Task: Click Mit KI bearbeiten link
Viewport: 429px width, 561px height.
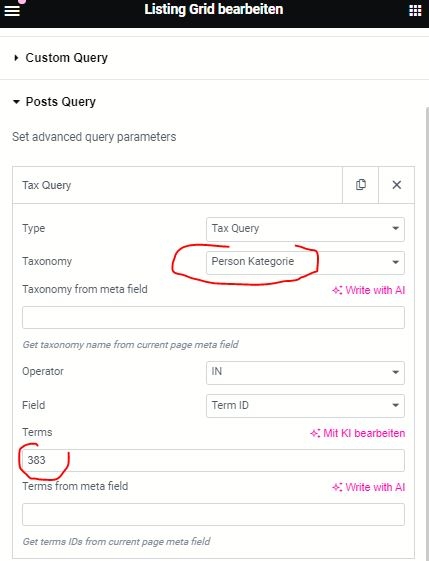Action: pyautogui.click(x=357, y=433)
